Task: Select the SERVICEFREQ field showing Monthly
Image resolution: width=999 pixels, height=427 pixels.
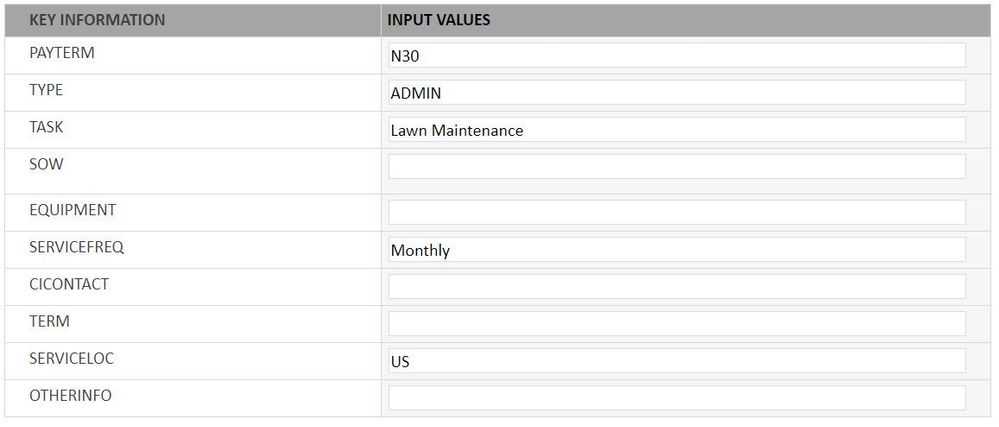Action: pyautogui.click(x=676, y=250)
